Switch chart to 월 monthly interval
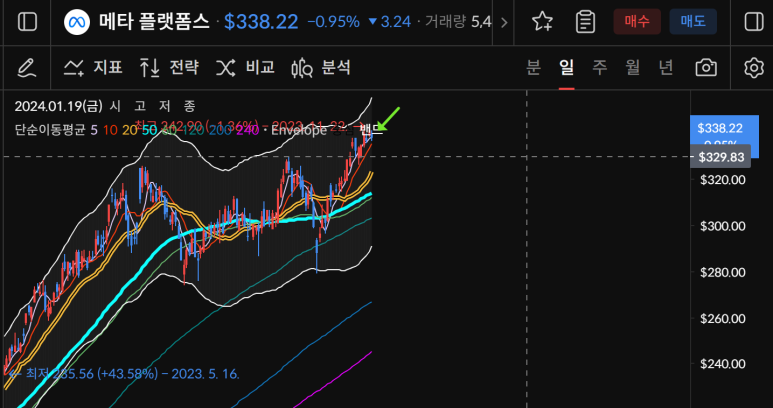773x408 pixels. (632, 68)
